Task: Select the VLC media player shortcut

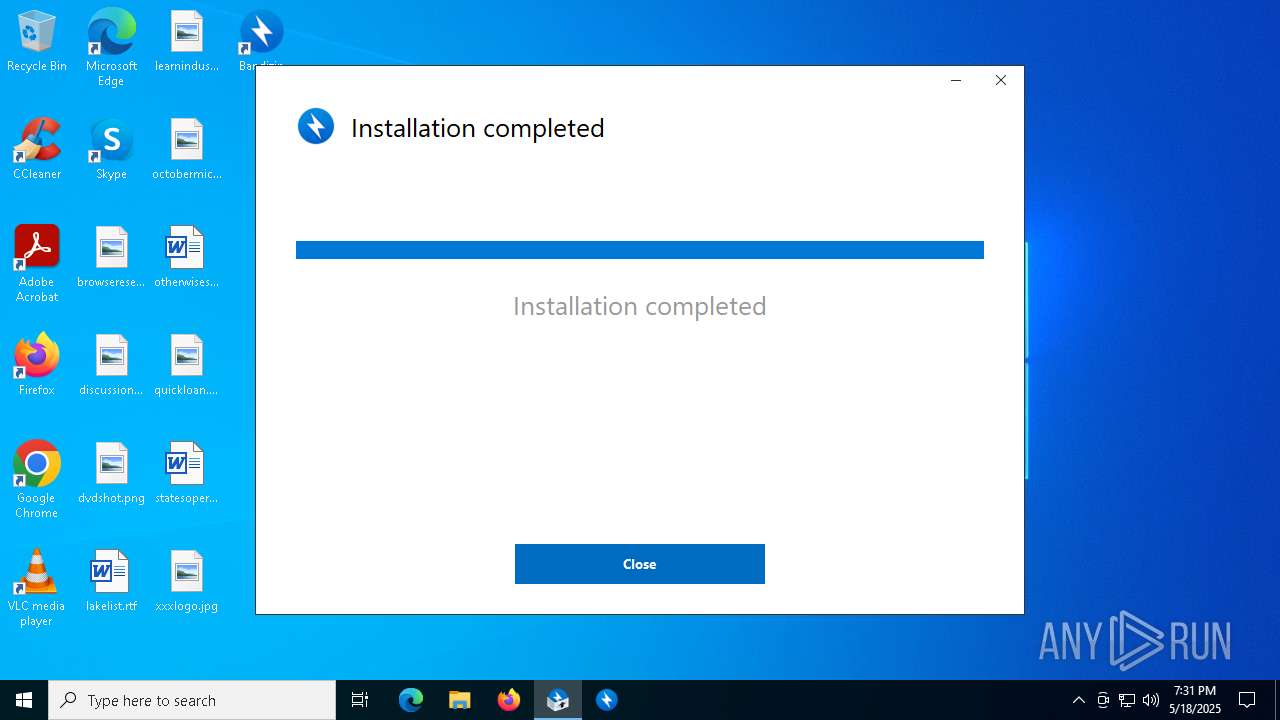Action: click(x=37, y=588)
